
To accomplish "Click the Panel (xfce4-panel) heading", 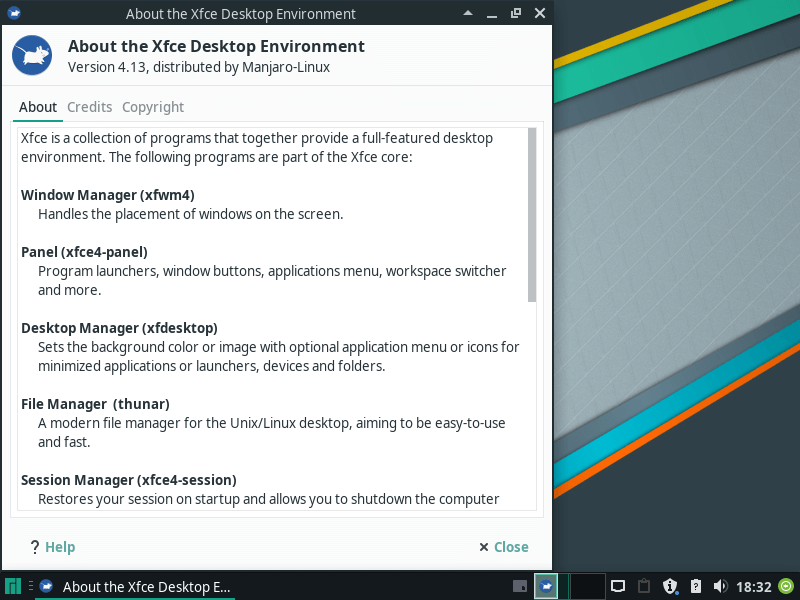I will pos(84,252).
